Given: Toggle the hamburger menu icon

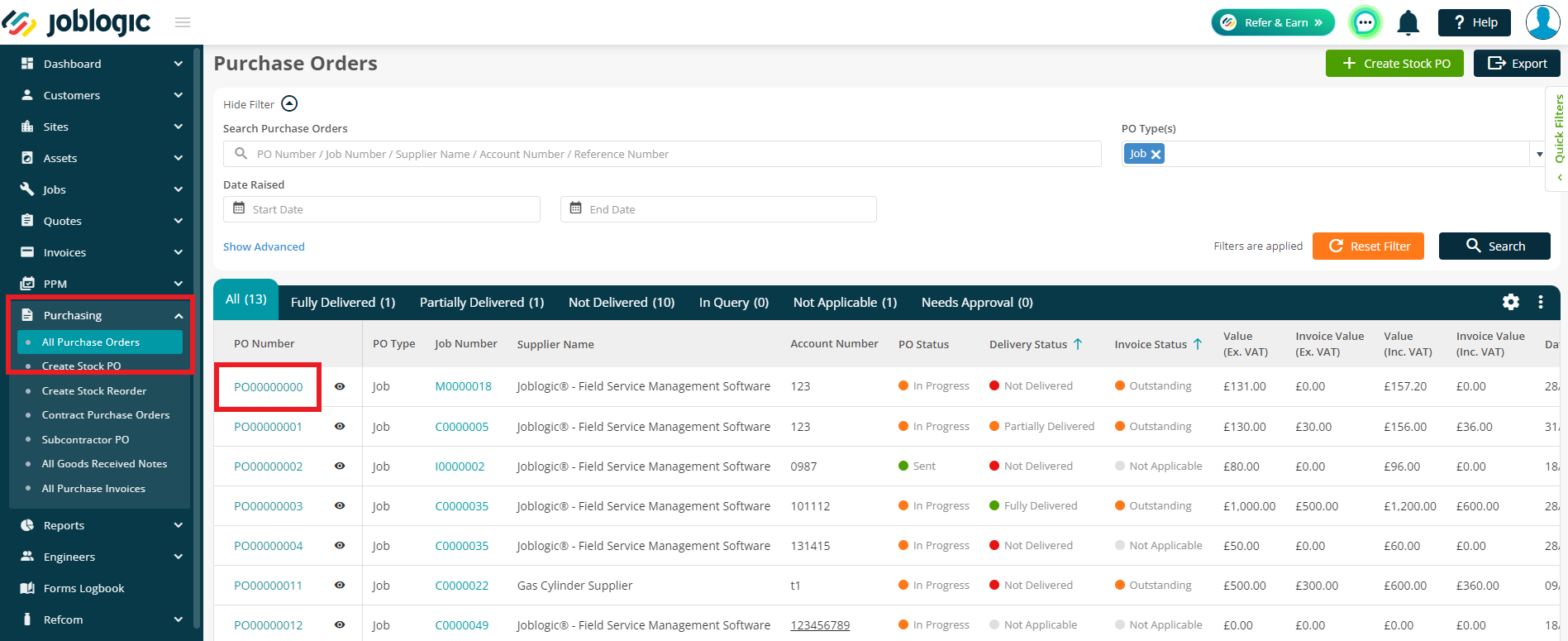Looking at the screenshot, I should (183, 22).
